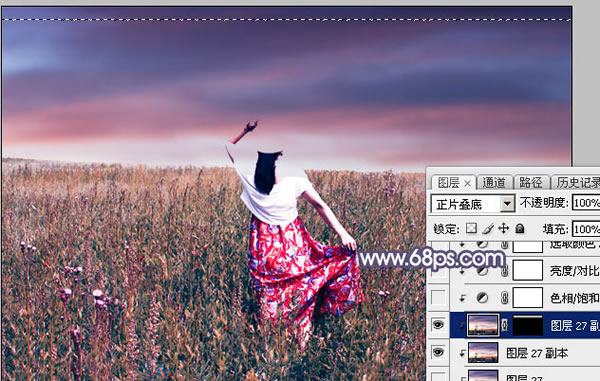600x381 pixels.
Task: Click the lock image pixels brush icon
Action: (488, 229)
